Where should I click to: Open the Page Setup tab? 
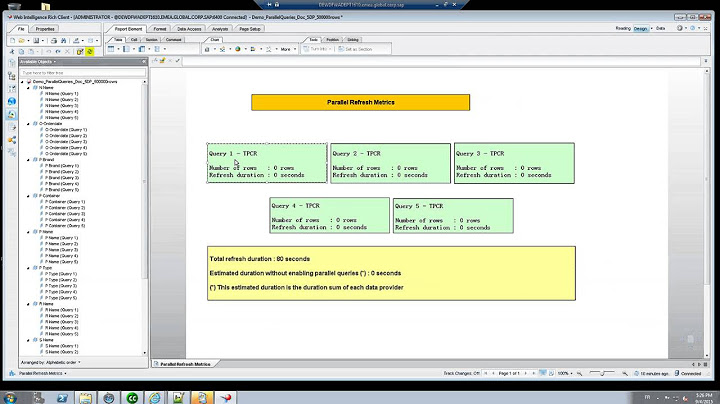[250, 29]
